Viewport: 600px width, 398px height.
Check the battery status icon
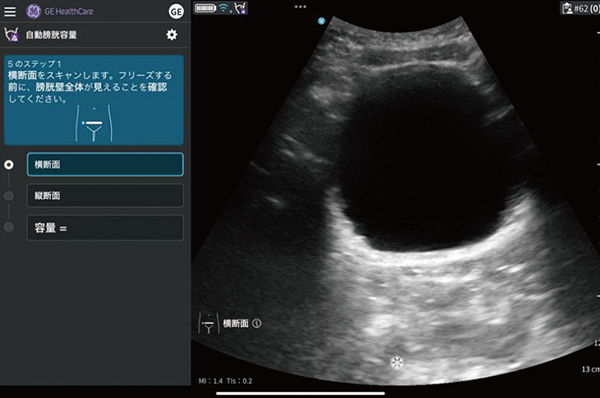[205, 8]
